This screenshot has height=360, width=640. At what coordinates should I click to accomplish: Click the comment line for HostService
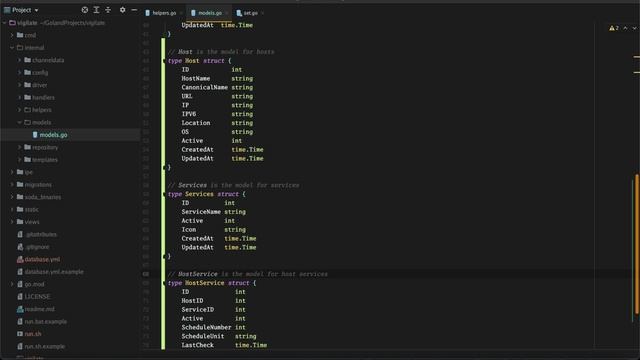tap(248, 274)
